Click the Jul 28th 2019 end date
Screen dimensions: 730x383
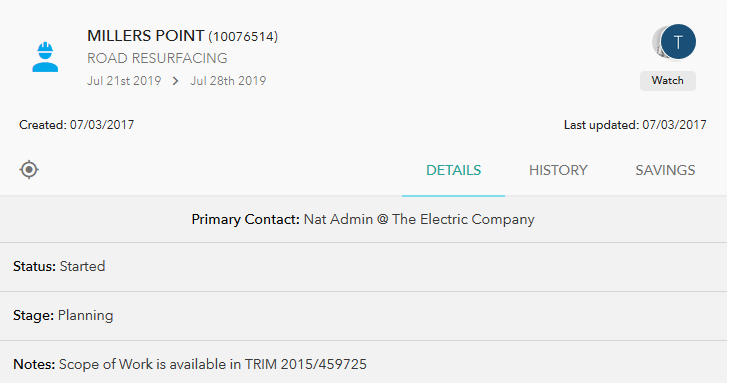(x=228, y=81)
